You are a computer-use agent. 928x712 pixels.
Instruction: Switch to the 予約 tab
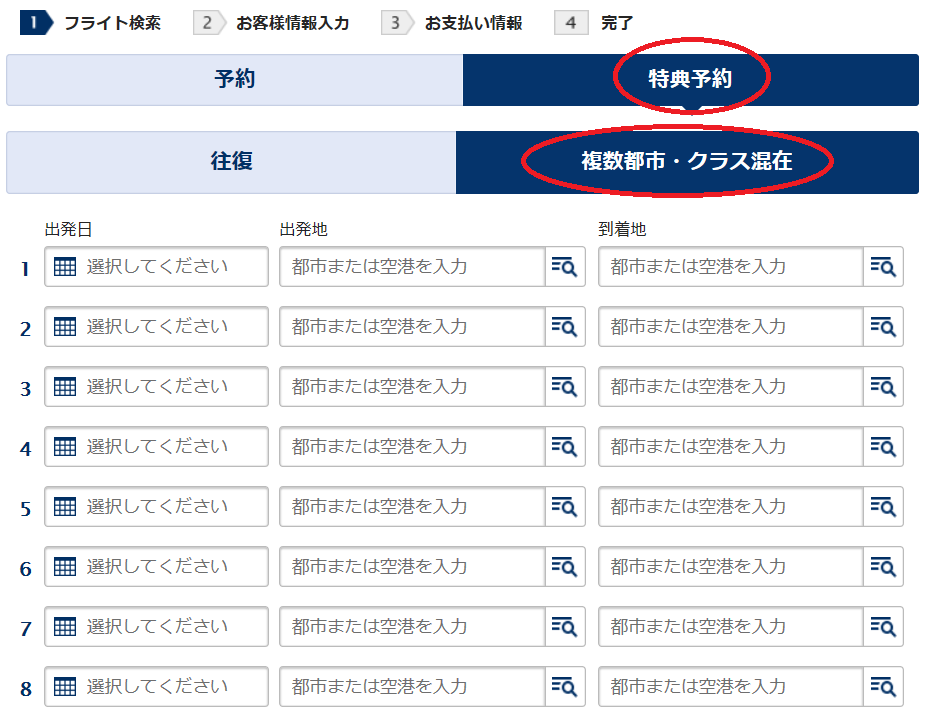234,80
